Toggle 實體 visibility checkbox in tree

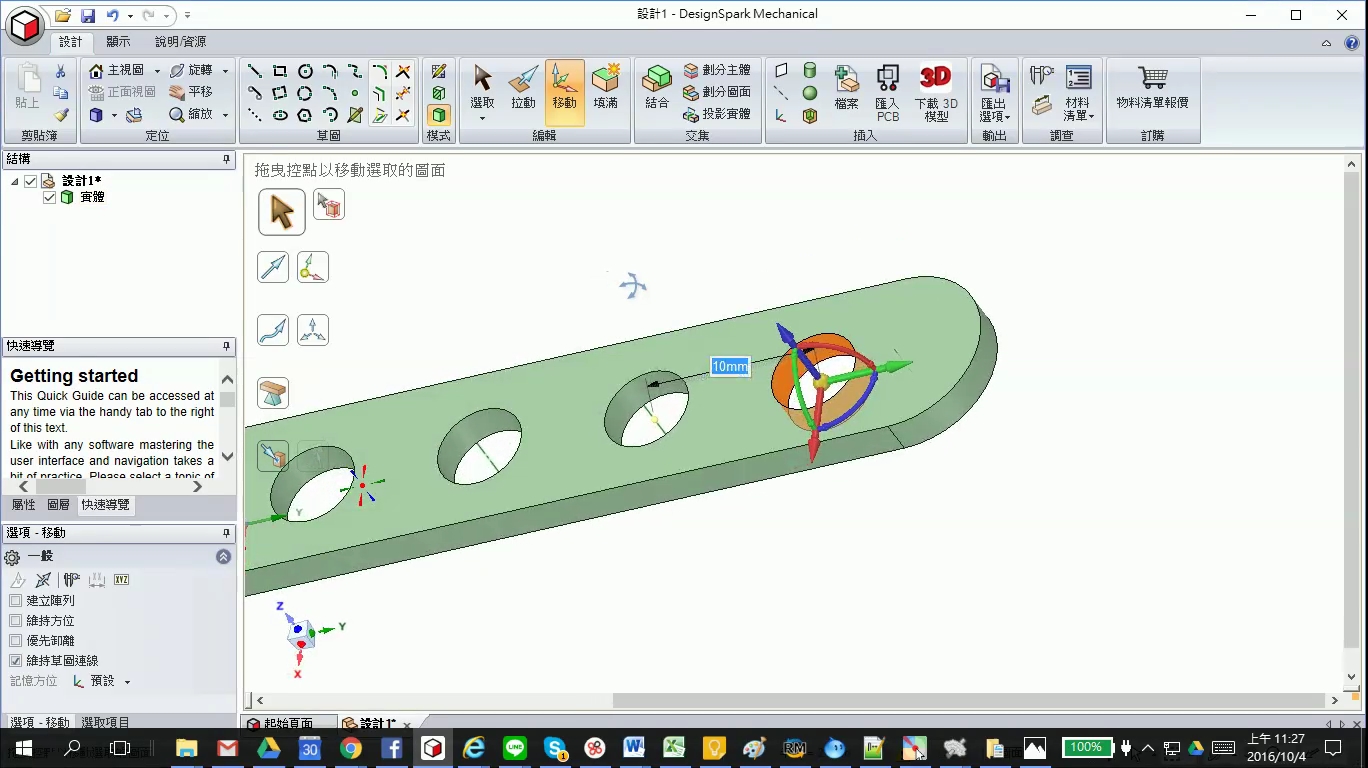49,197
